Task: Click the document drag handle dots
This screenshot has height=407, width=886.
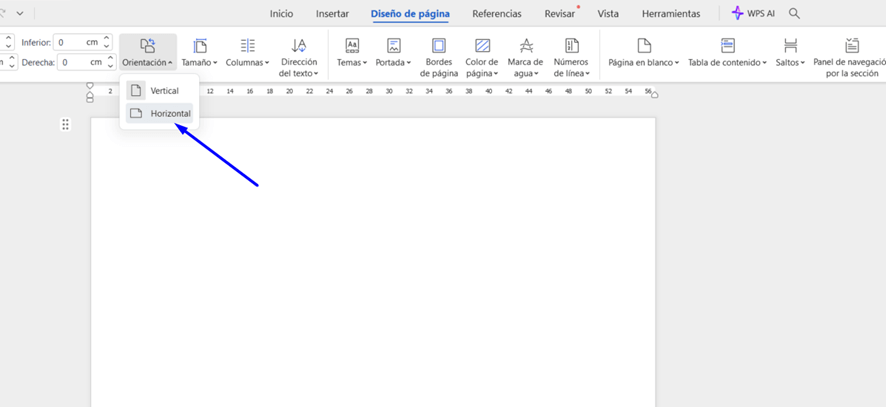Action: (66, 124)
